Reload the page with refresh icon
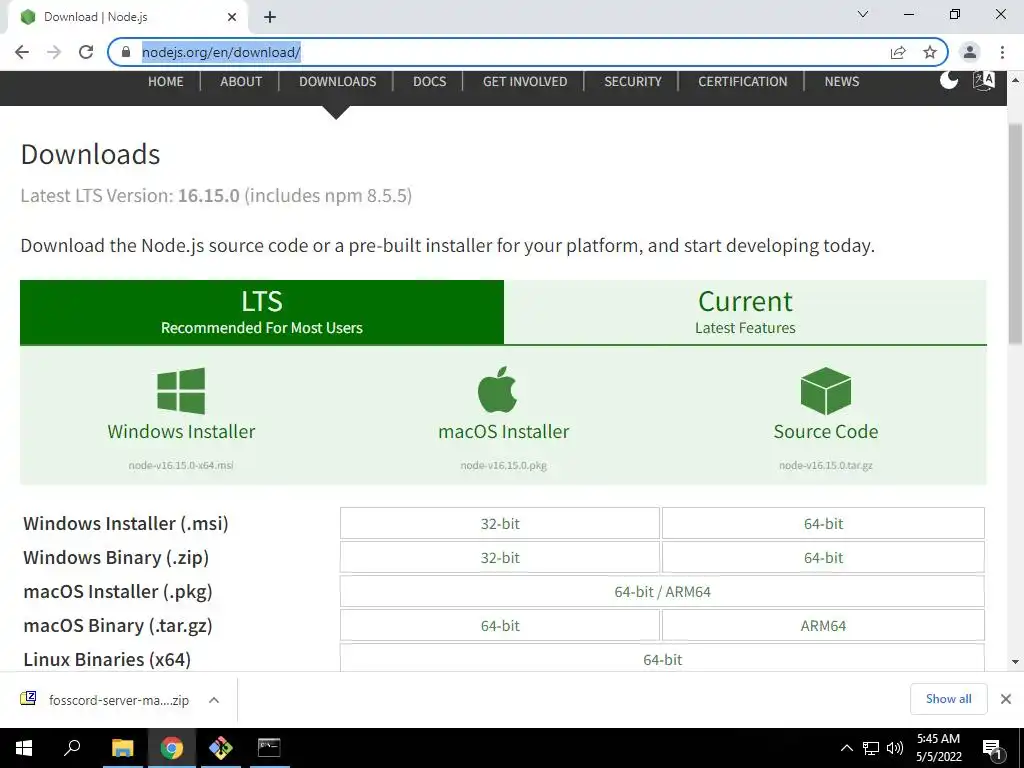 [x=86, y=52]
